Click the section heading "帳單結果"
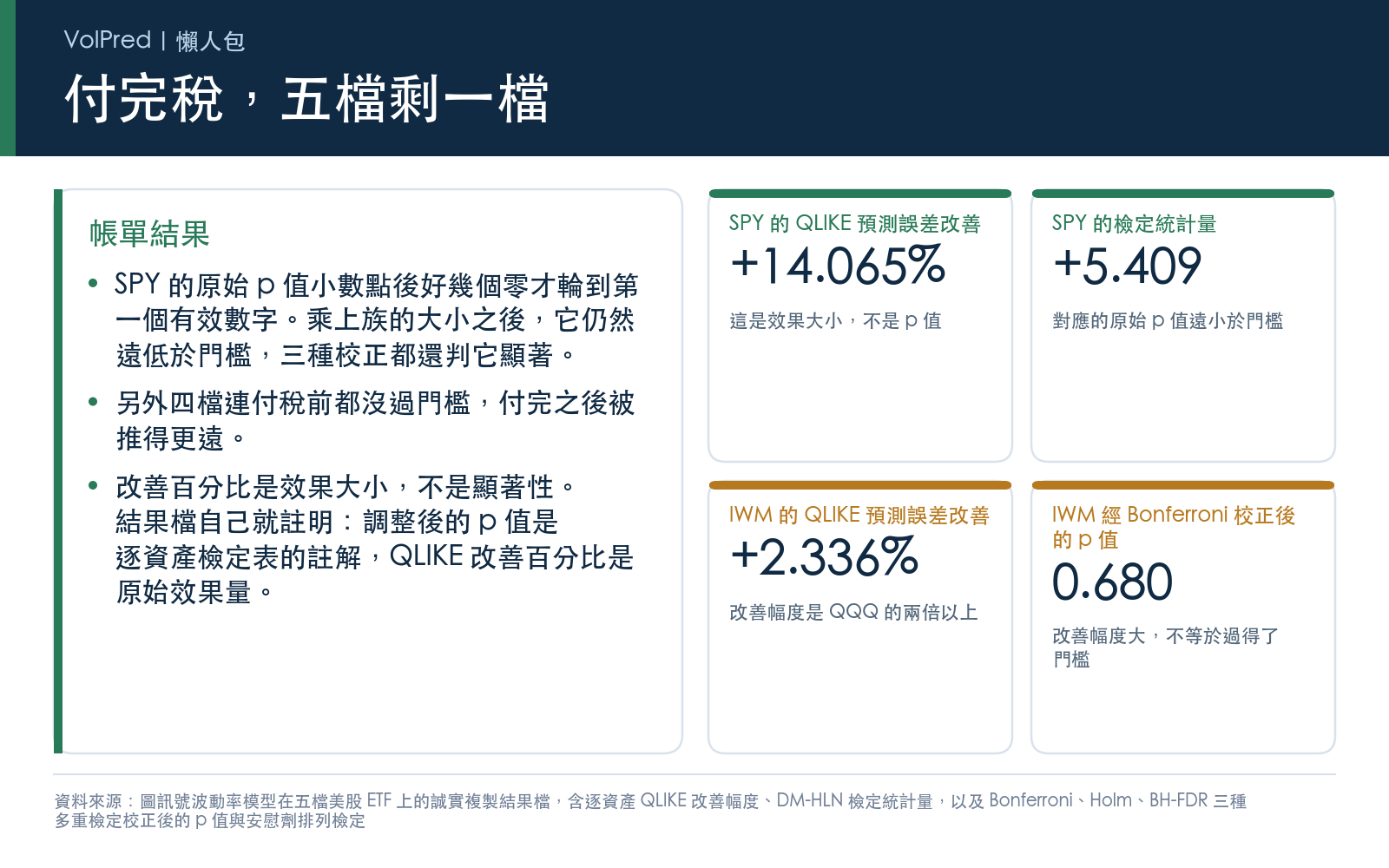Viewport: 1389px width, 868px height. click(x=149, y=233)
